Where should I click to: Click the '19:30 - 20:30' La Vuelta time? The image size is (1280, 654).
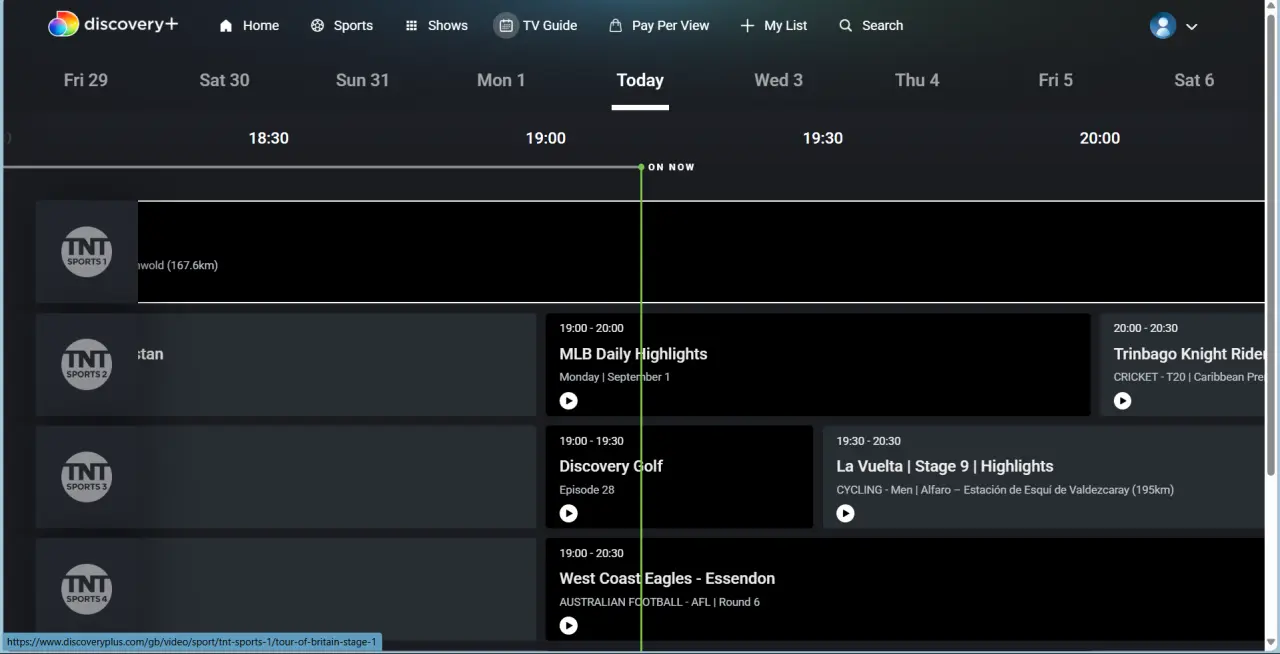click(x=868, y=441)
